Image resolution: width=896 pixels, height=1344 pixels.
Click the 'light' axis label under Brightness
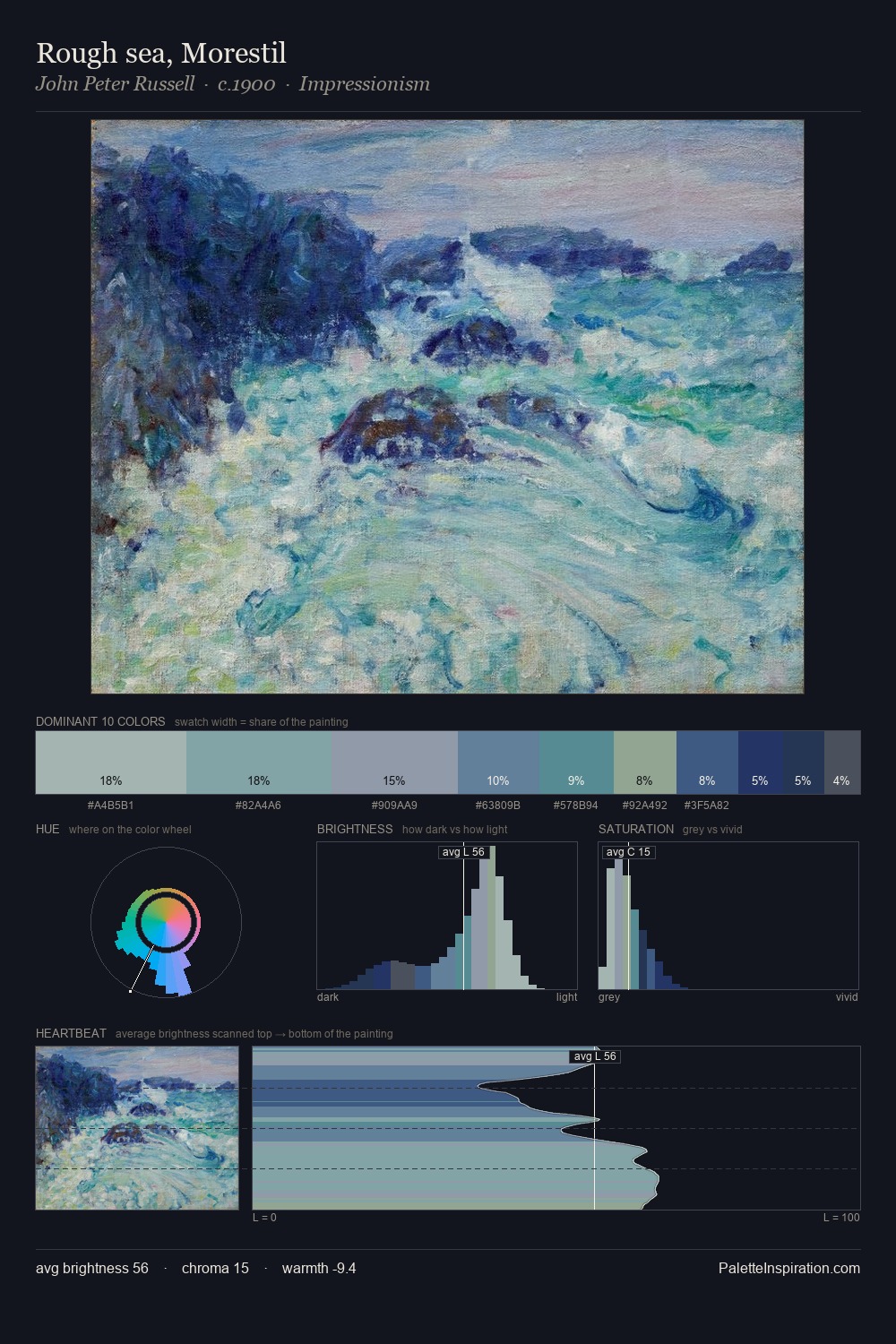pos(566,997)
